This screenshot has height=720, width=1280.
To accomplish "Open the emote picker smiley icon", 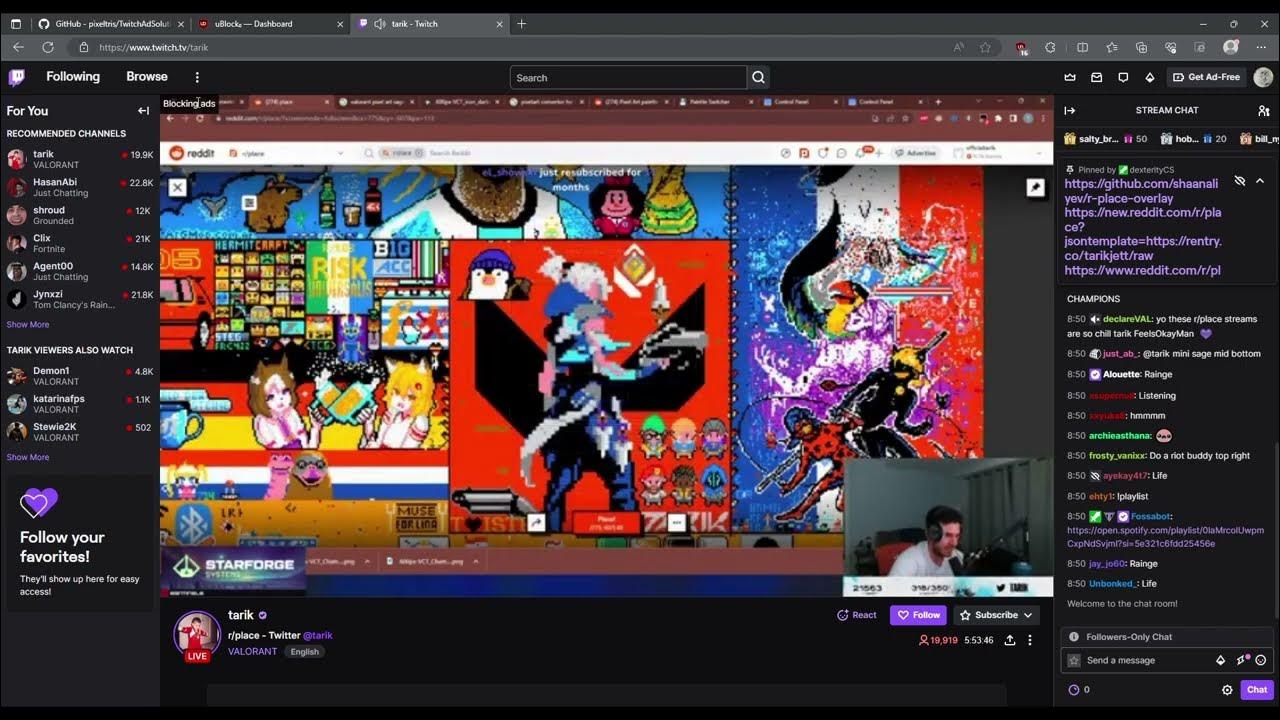I will [1261, 660].
